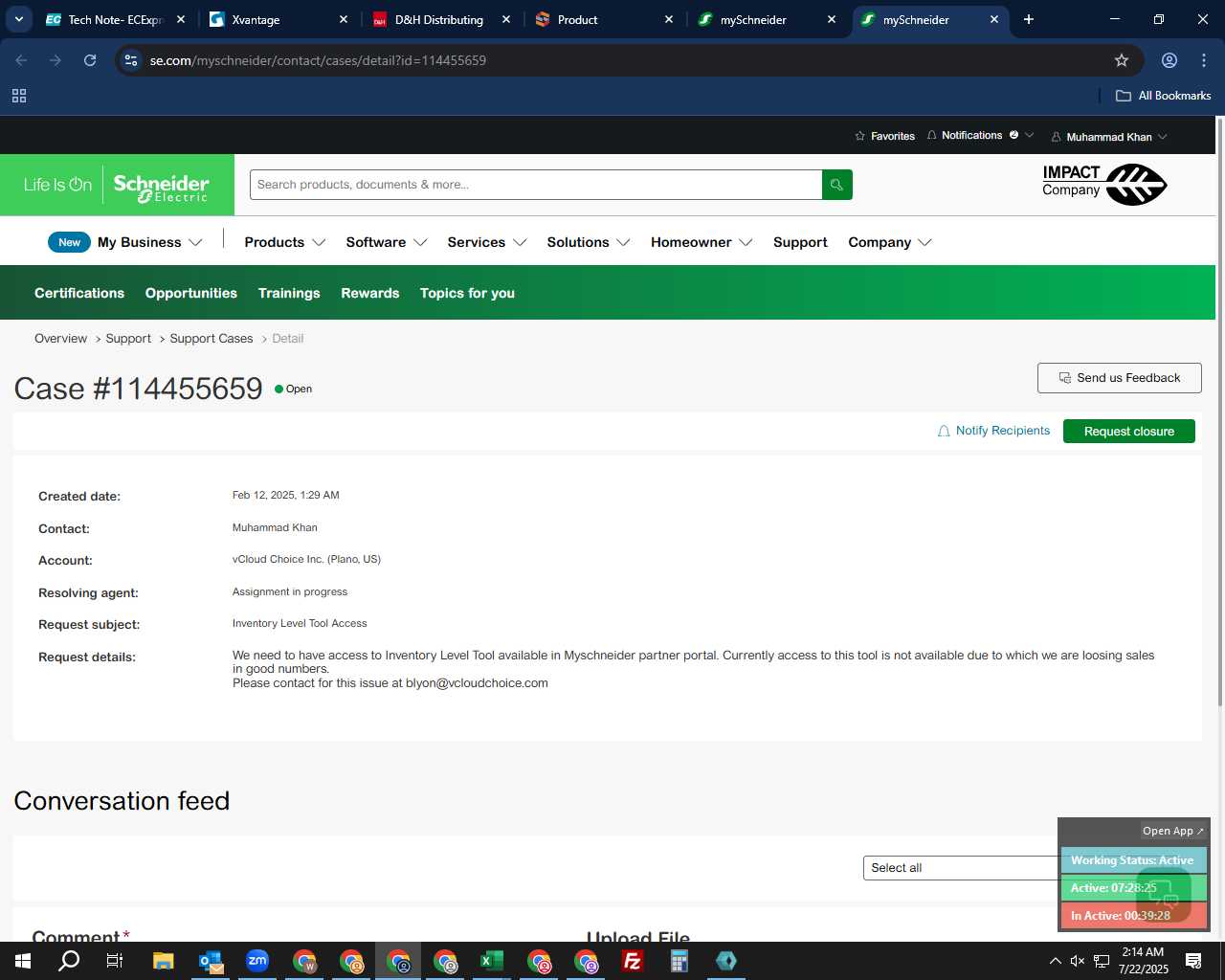Click the browser address bar URL
This screenshot has height=980, width=1225.
pyautogui.click(x=318, y=60)
